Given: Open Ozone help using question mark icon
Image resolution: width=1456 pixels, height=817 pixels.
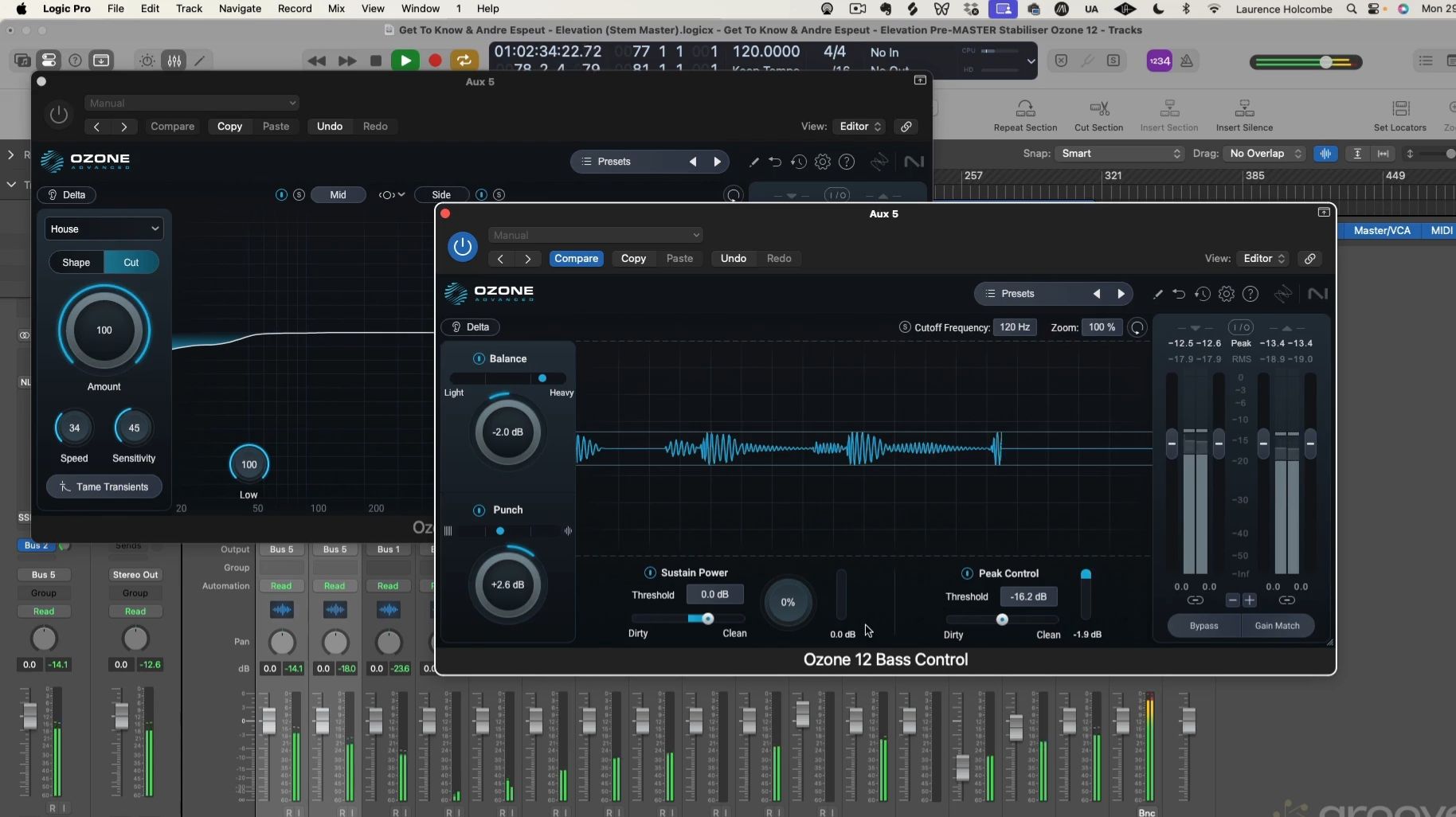Looking at the screenshot, I should [x=1251, y=294].
